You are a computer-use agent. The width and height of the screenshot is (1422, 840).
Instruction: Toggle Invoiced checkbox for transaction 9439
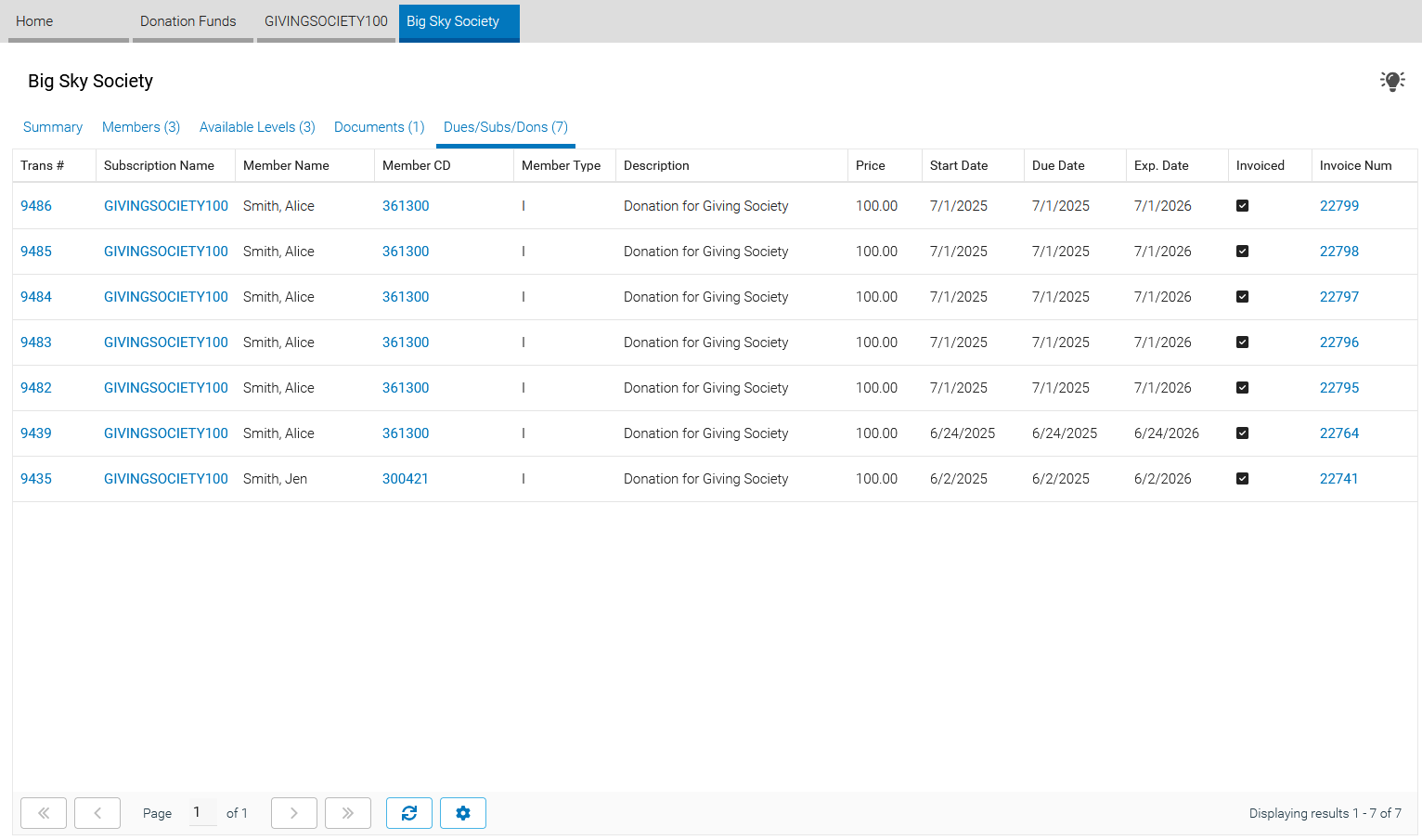click(x=1242, y=433)
